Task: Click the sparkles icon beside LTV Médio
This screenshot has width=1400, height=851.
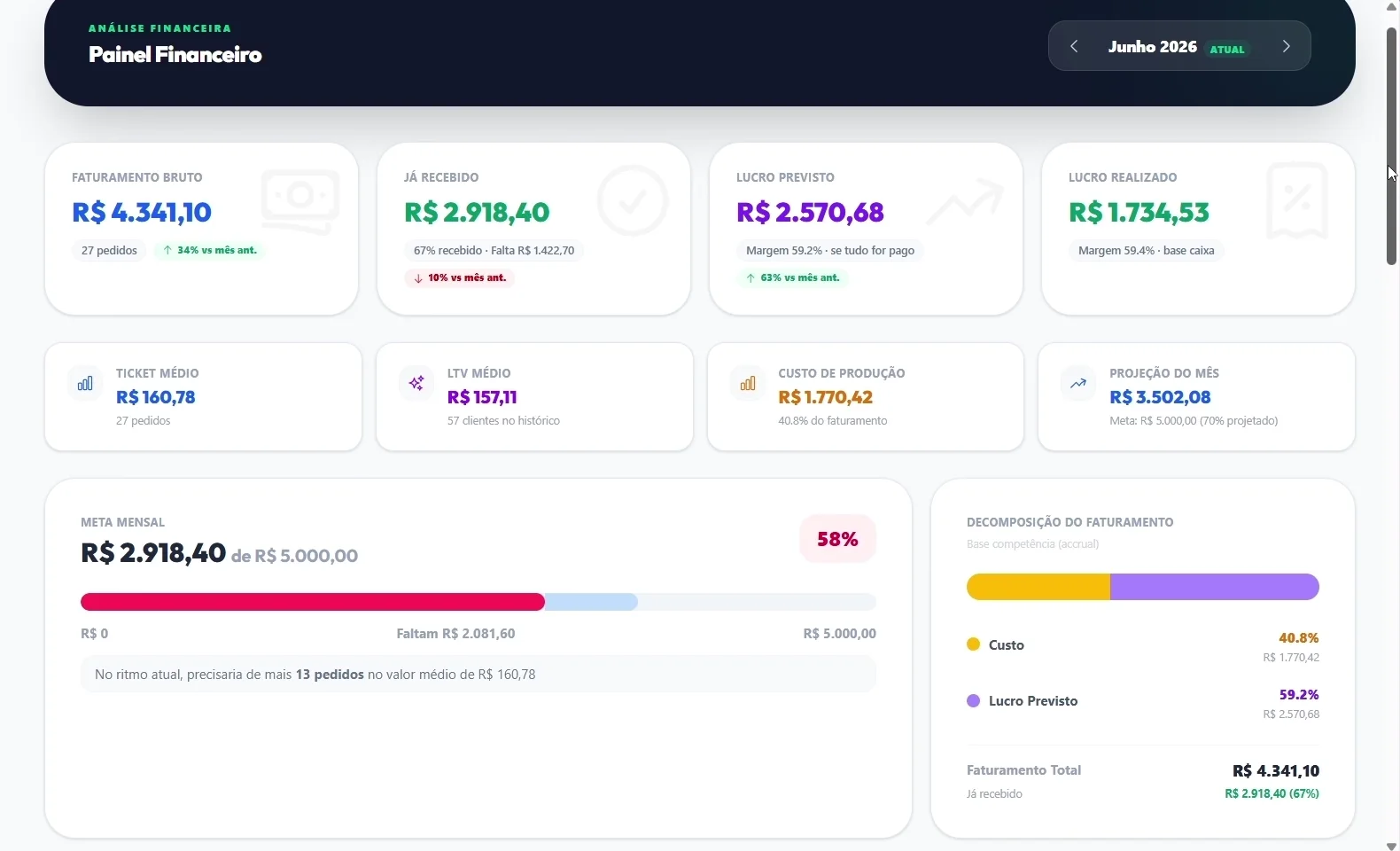Action: [416, 384]
